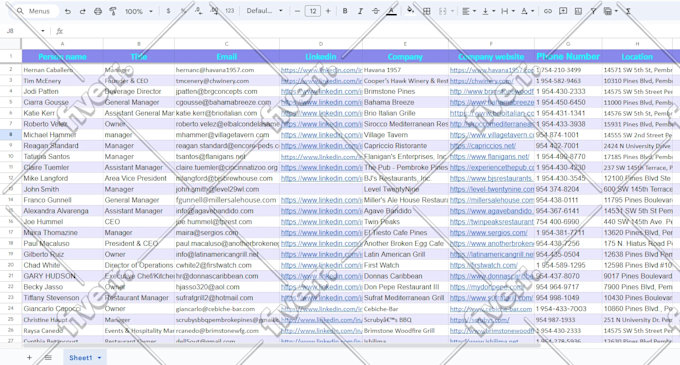
Task: Click the 'Phone Number' header cell
Action: point(568,57)
